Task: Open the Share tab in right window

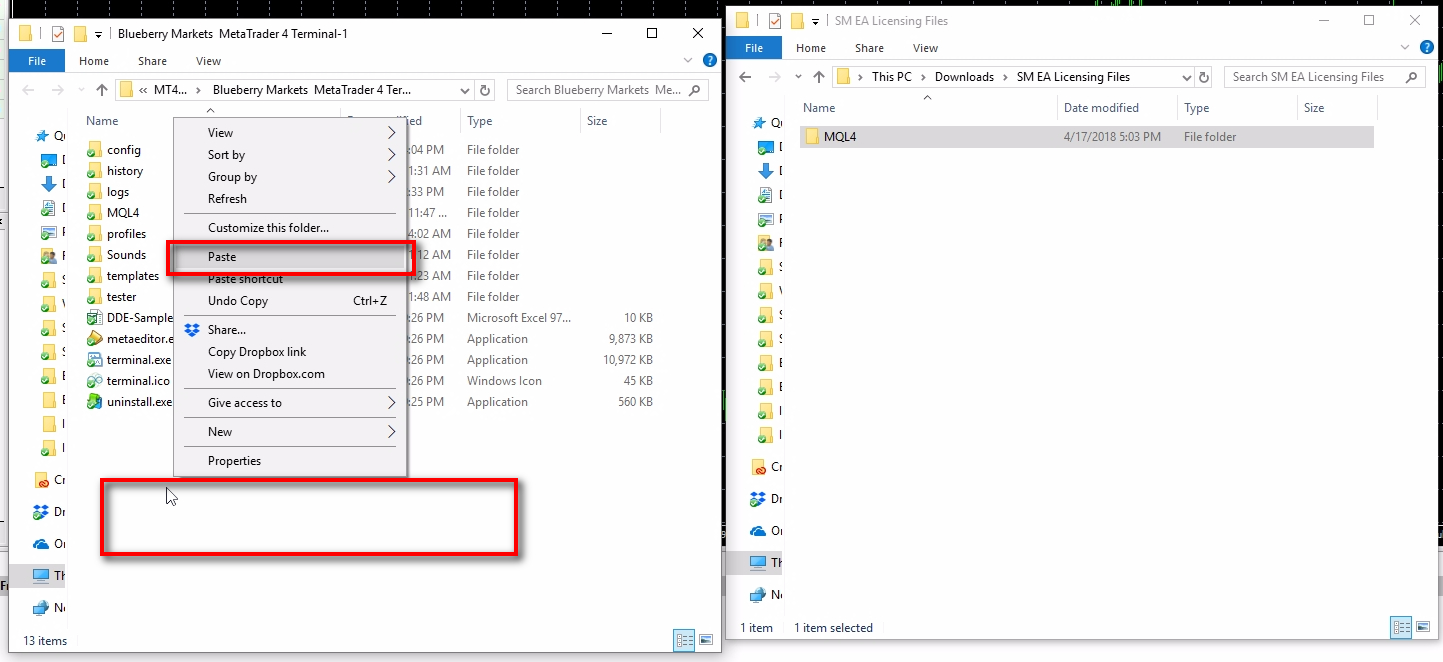Action: (869, 48)
